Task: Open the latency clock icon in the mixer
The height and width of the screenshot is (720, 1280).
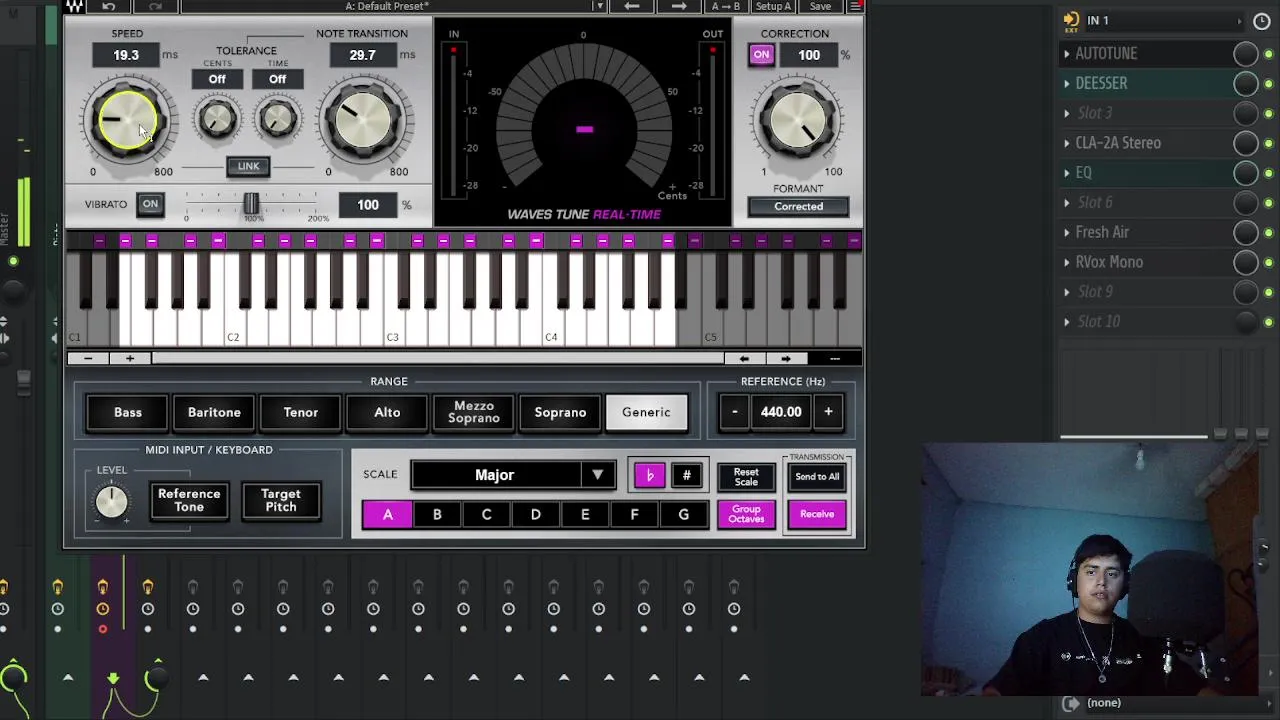Action: point(1262,21)
